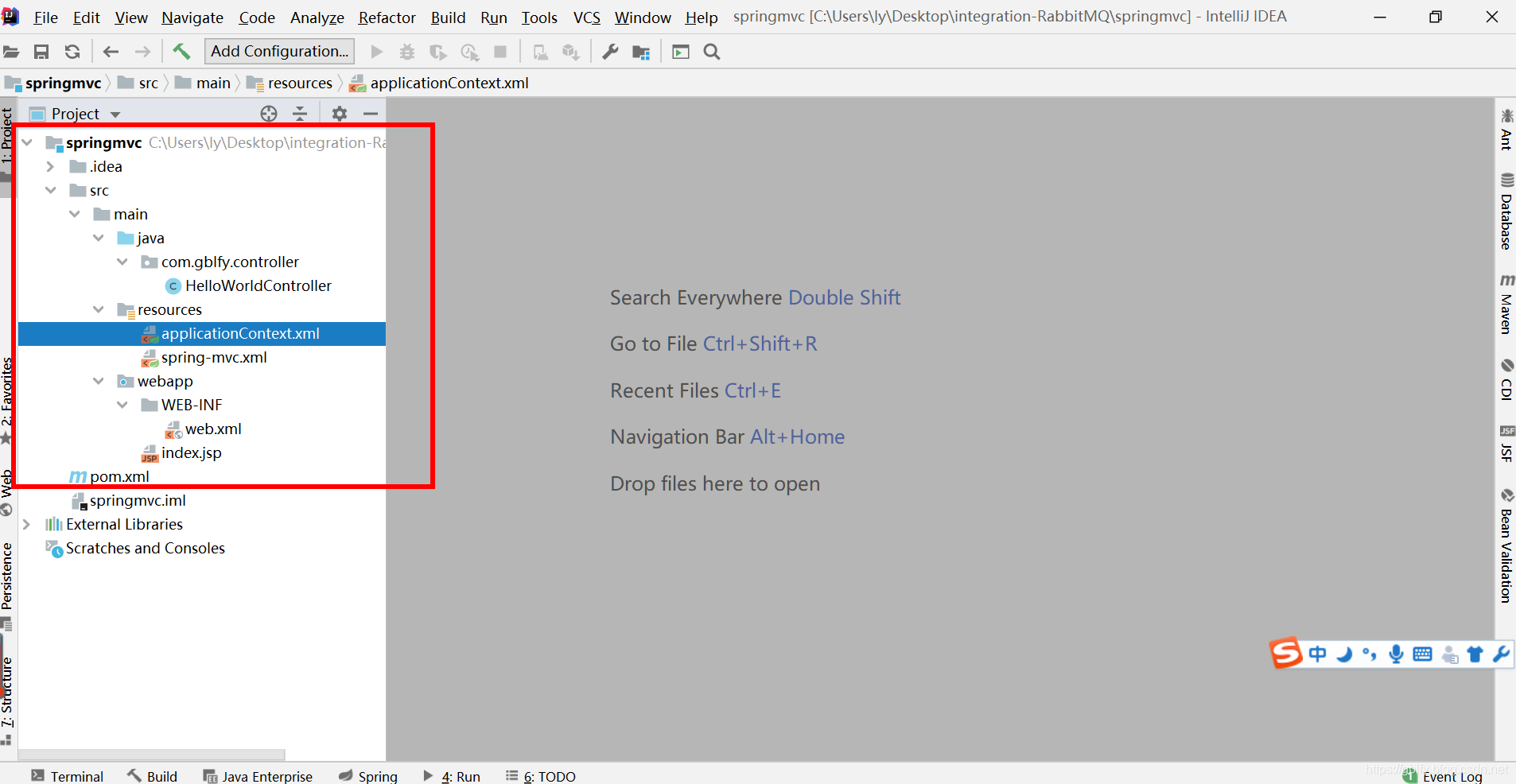Open the Refactor menu
This screenshot has width=1516, height=784.
coord(387,17)
